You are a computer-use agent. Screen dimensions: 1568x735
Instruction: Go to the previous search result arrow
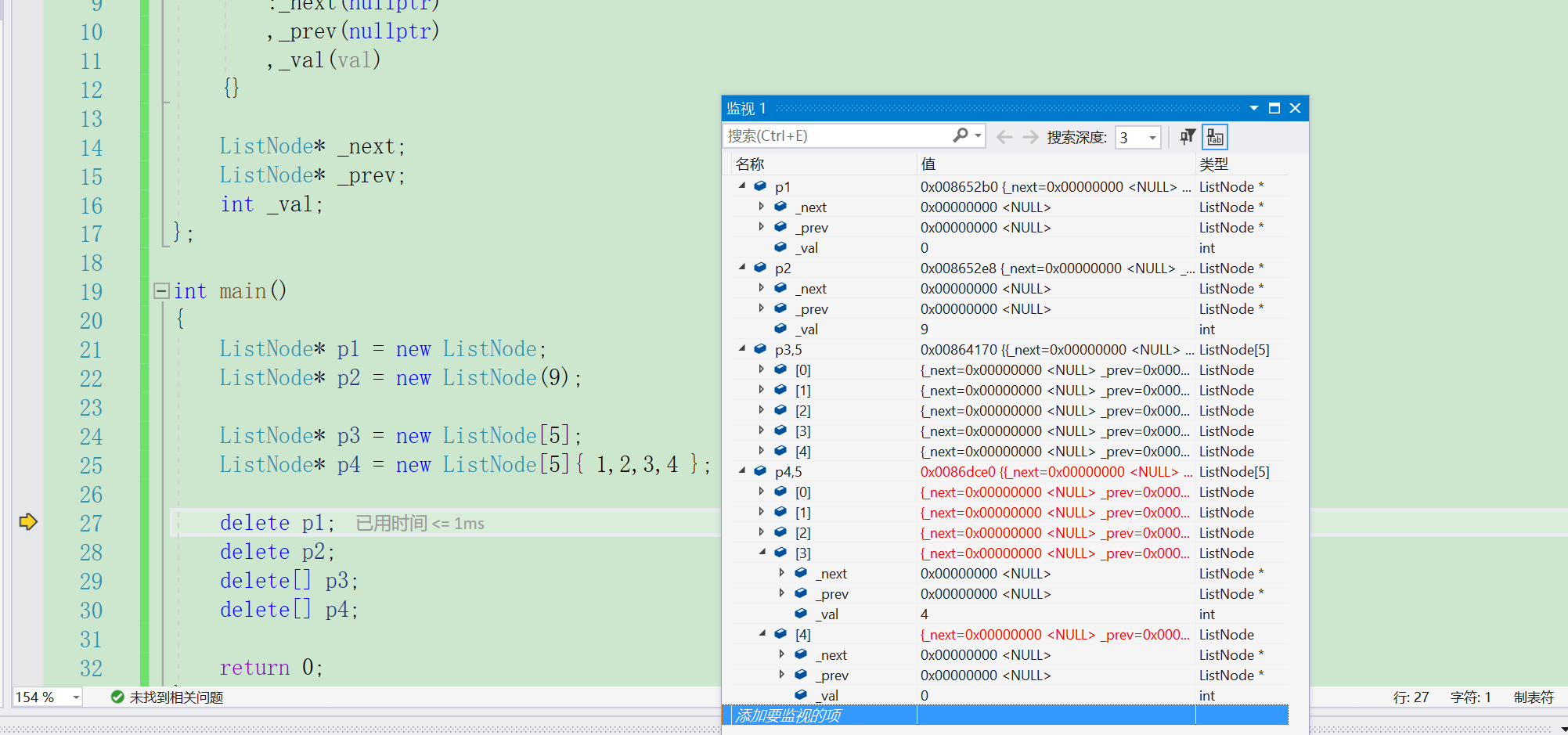point(1004,137)
